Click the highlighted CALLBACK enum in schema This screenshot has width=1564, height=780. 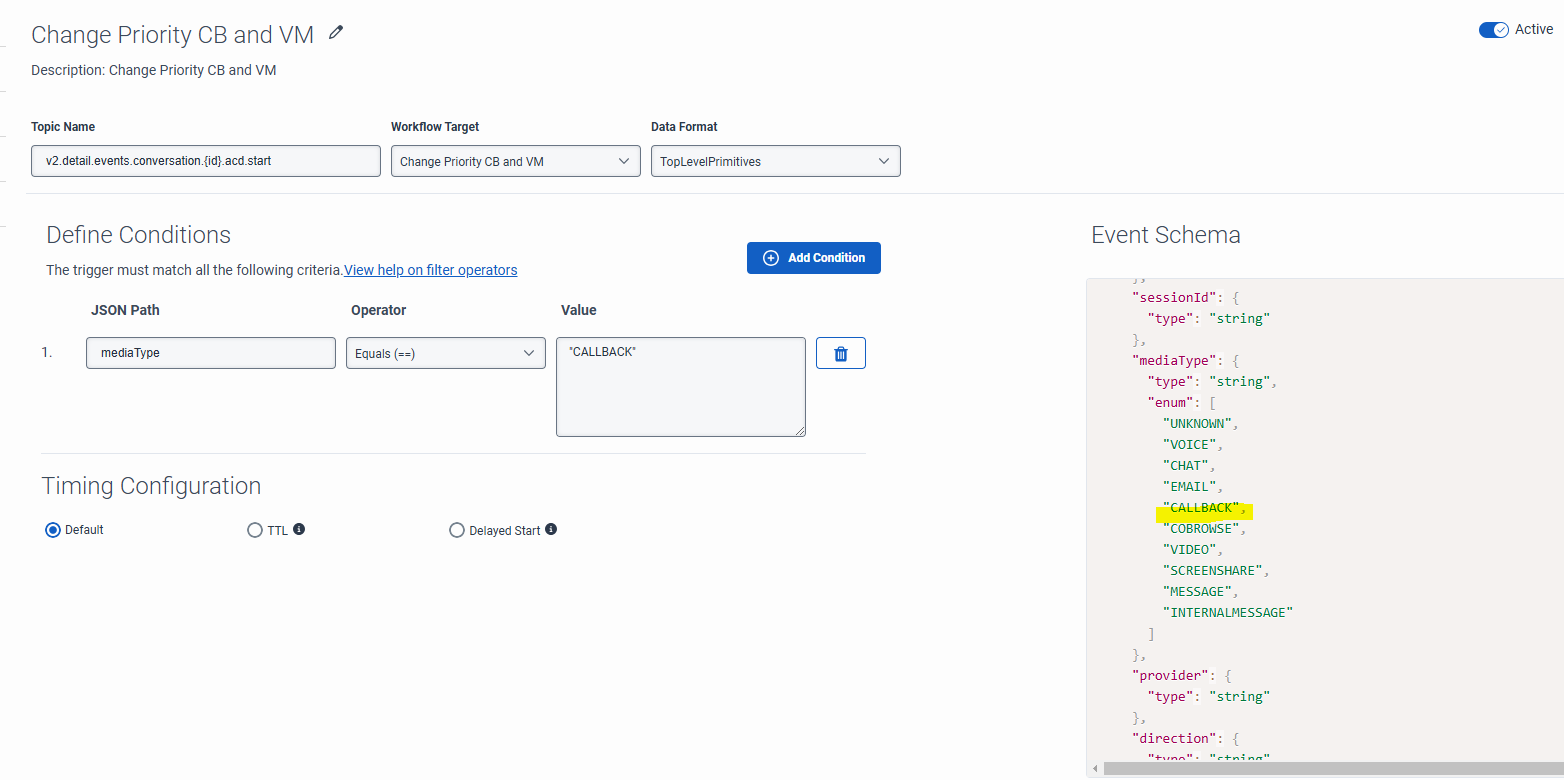coord(1204,508)
